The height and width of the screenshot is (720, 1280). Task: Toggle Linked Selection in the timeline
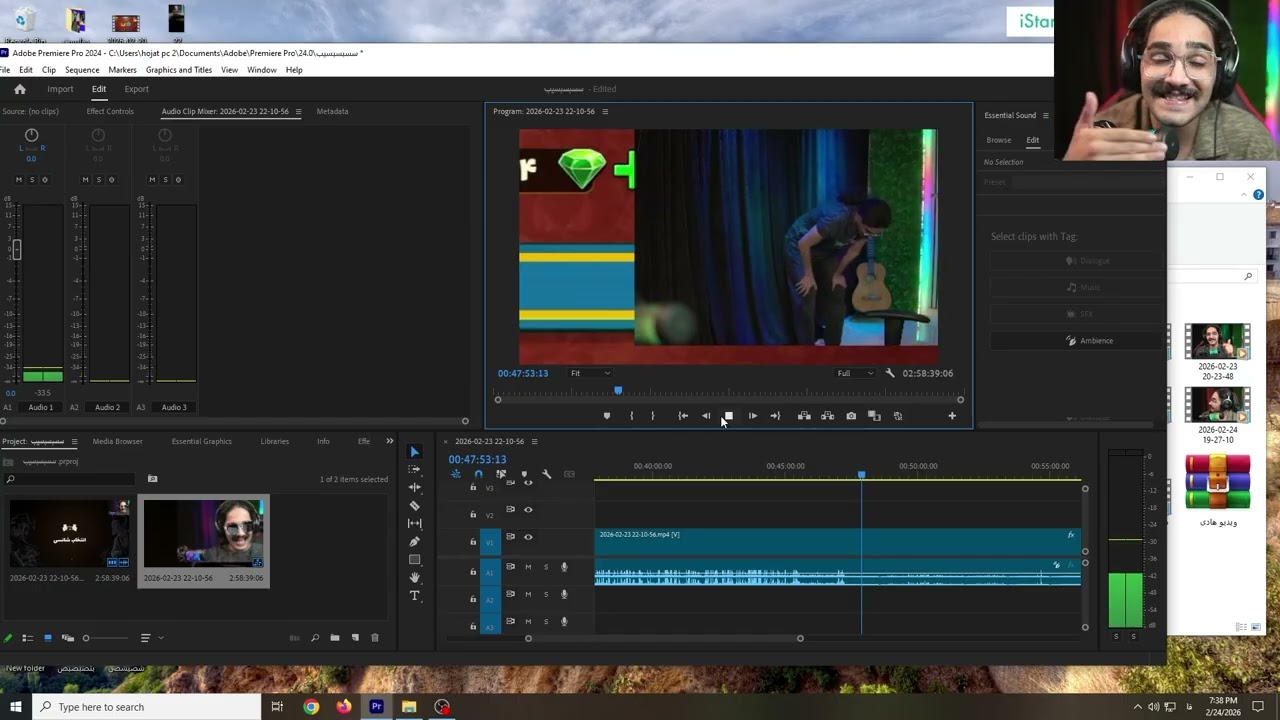click(x=501, y=474)
